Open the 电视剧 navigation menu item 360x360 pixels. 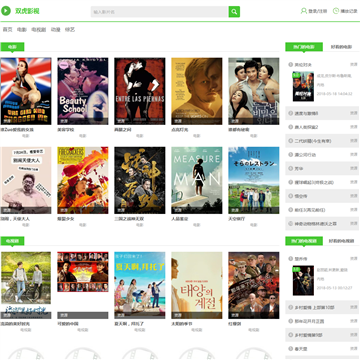click(38, 30)
